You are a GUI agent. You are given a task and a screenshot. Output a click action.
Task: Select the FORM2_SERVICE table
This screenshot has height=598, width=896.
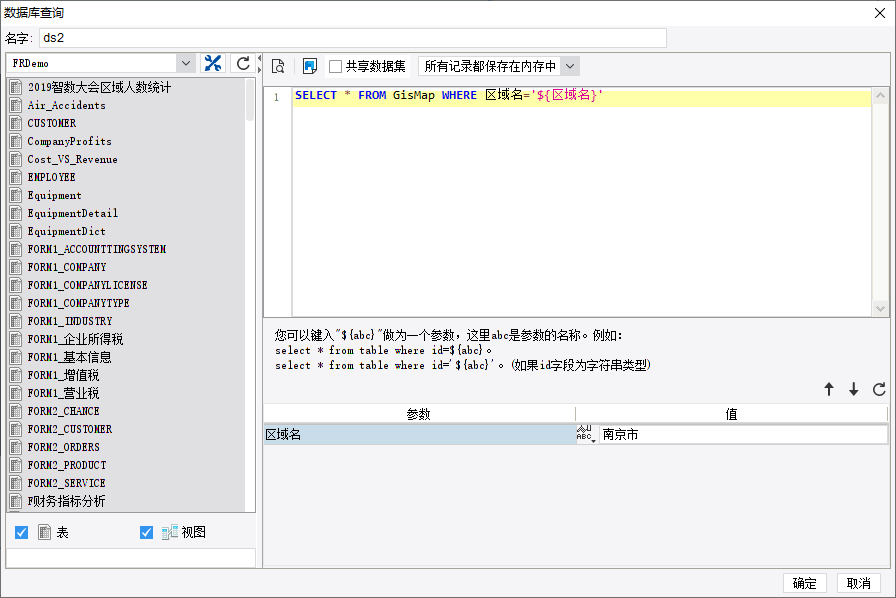click(x=66, y=483)
